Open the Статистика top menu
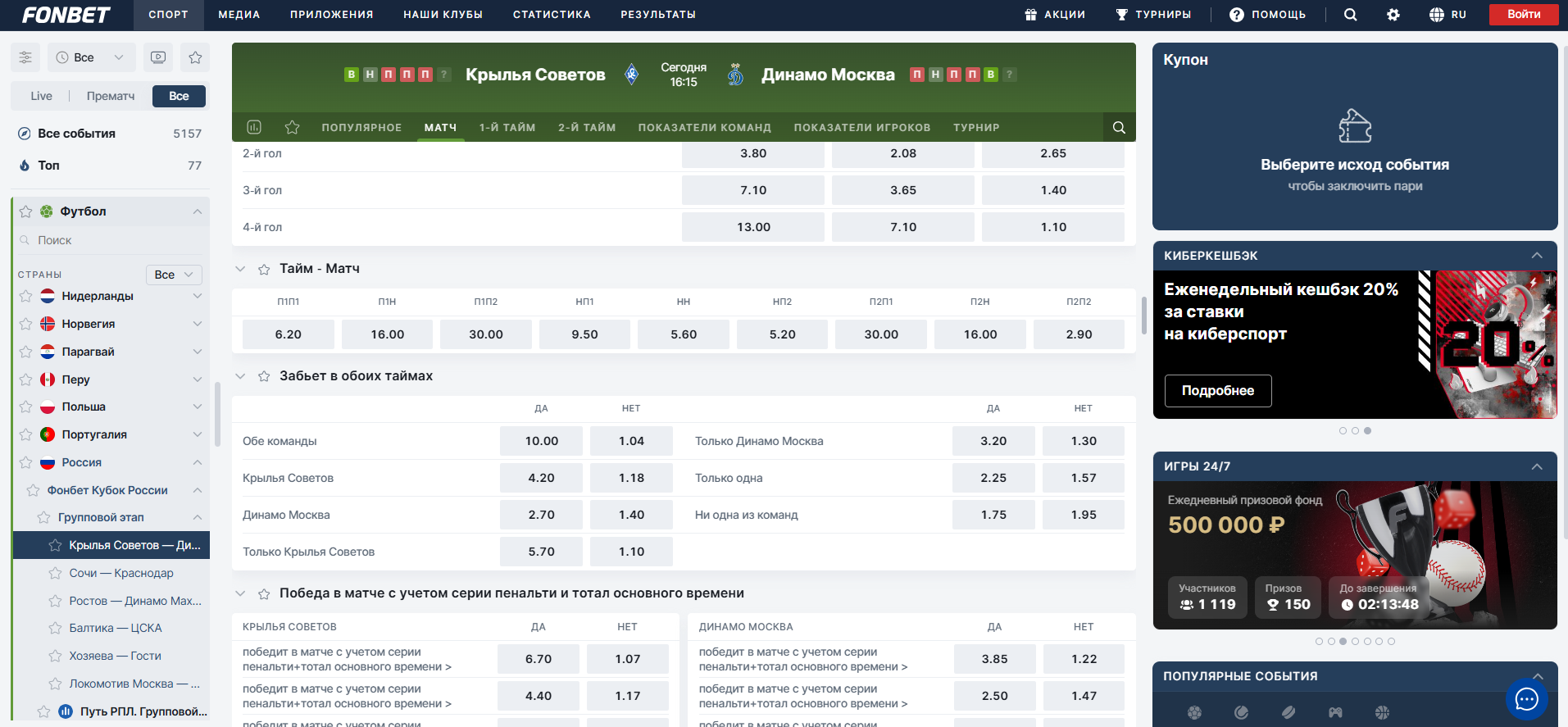This screenshot has height=727, width=1568. [x=552, y=15]
